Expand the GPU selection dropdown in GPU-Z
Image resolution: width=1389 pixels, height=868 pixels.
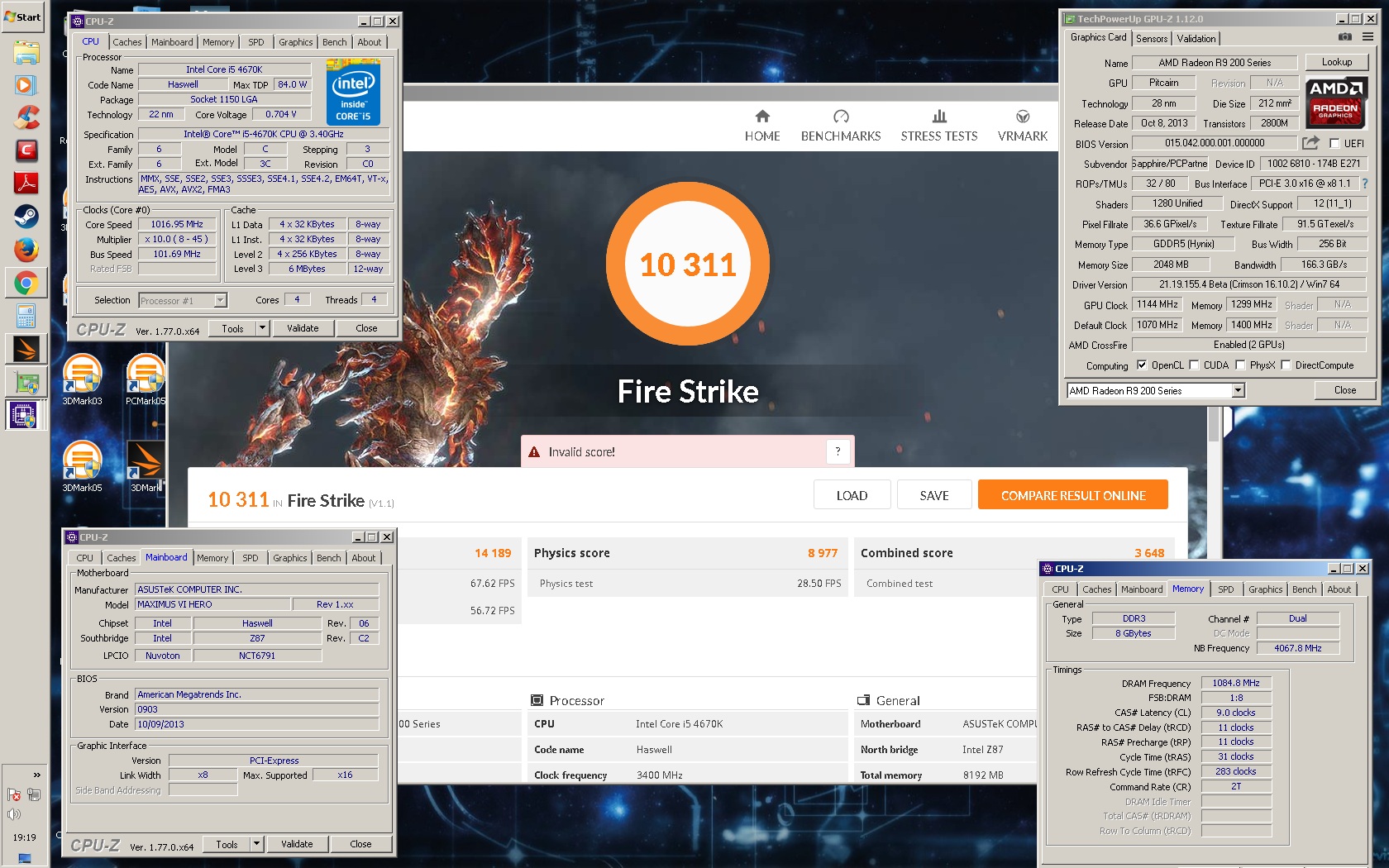pos(1238,390)
